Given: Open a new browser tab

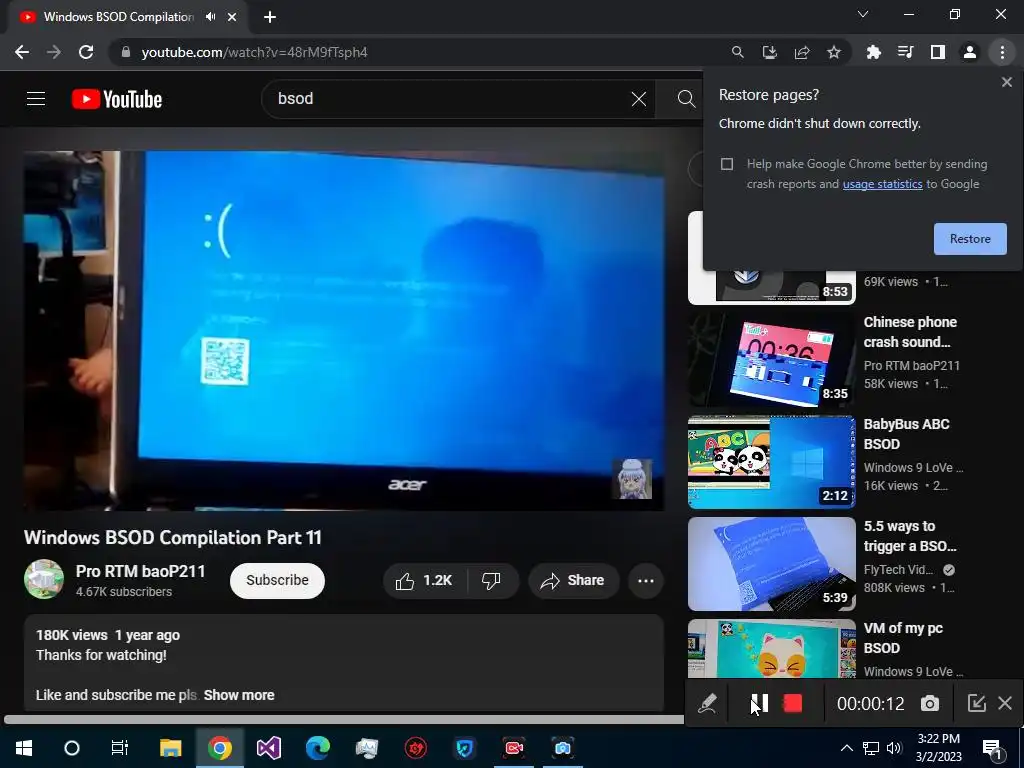Looking at the screenshot, I should click(x=270, y=17).
